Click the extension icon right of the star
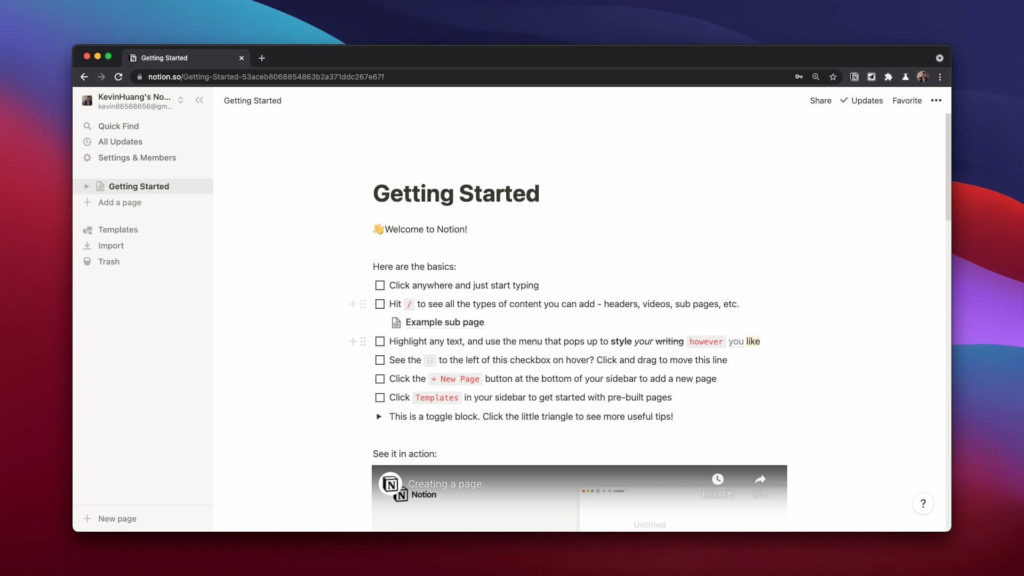This screenshot has width=1024, height=576. tap(854, 76)
